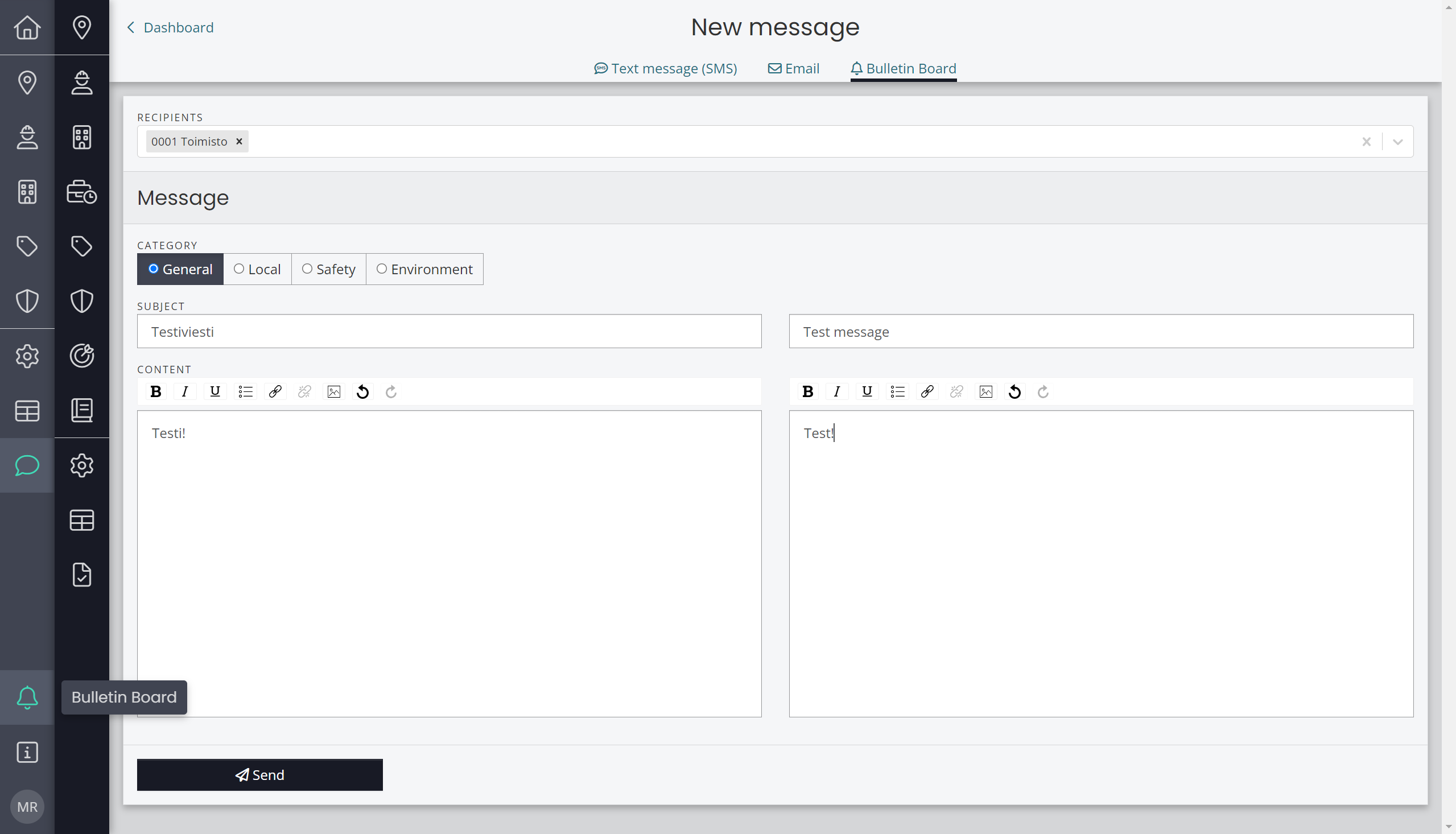Viewport: 1456px width, 834px height.
Task: Toggle underline in right content editor
Action: tap(867, 391)
